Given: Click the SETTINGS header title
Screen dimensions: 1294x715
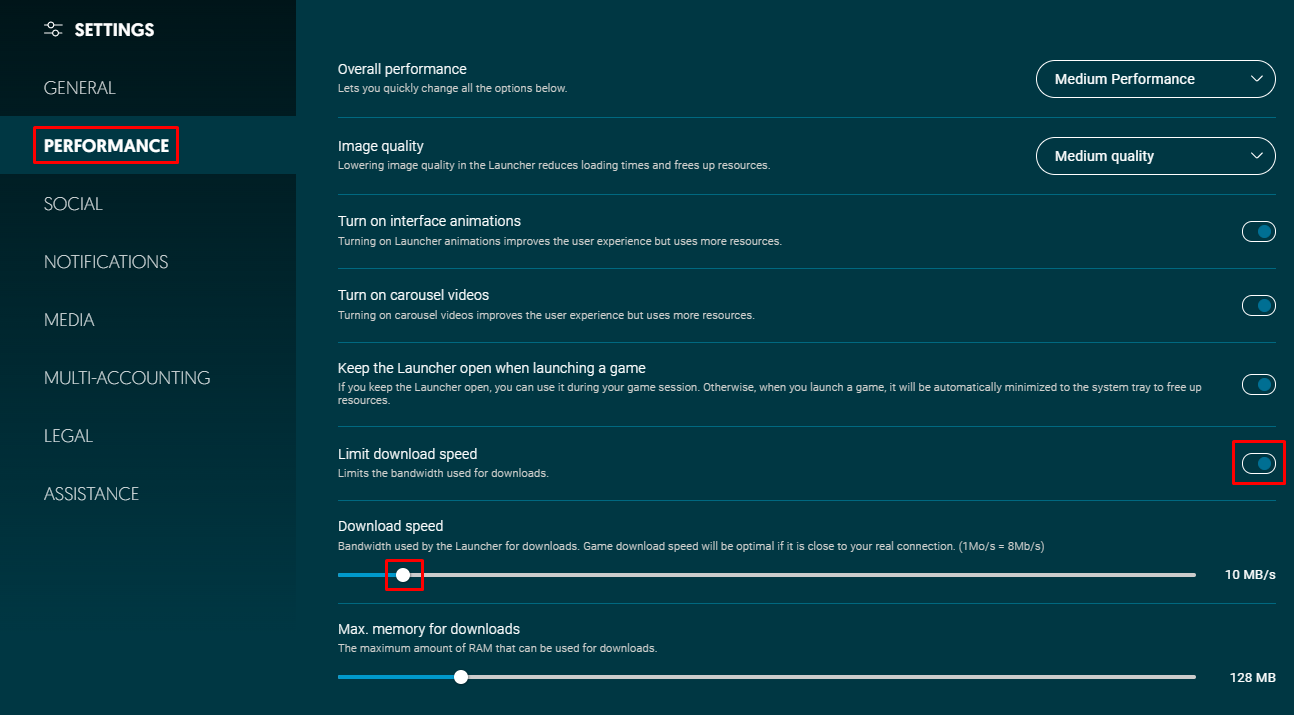Looking at the screenshot, I should (x=114, y=29).
